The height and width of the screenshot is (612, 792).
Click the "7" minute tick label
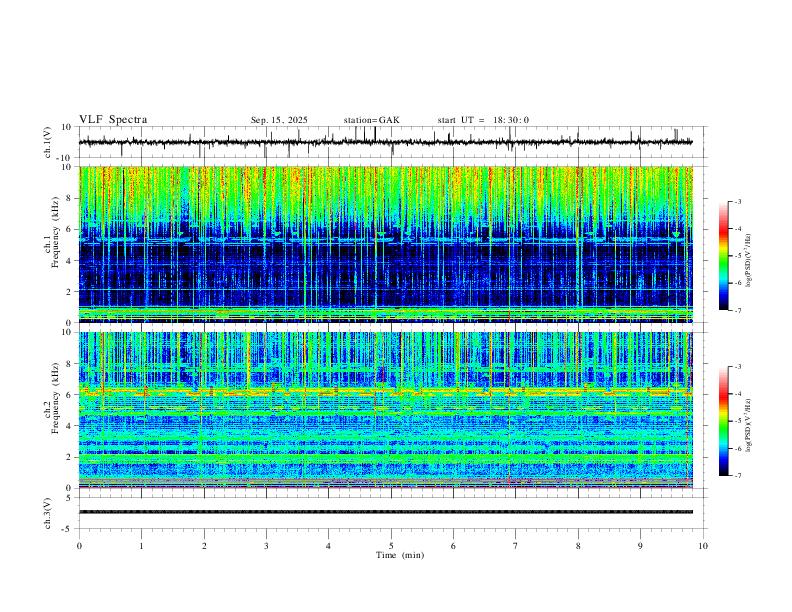[516, 546]
